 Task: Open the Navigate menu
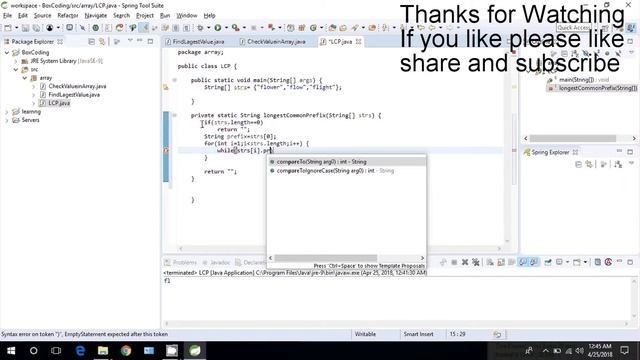96,16
